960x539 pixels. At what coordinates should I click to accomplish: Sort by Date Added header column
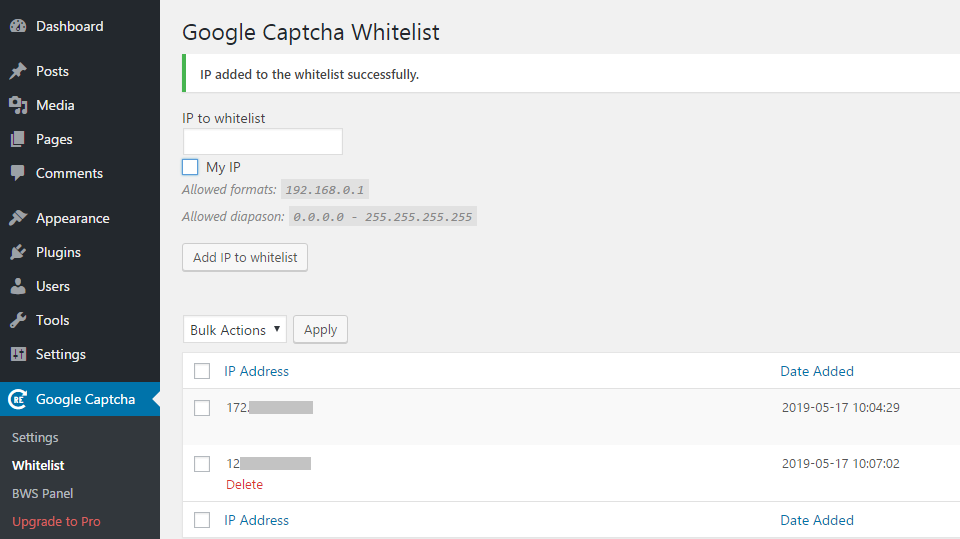pyautogui.click(x=817, y=371)
